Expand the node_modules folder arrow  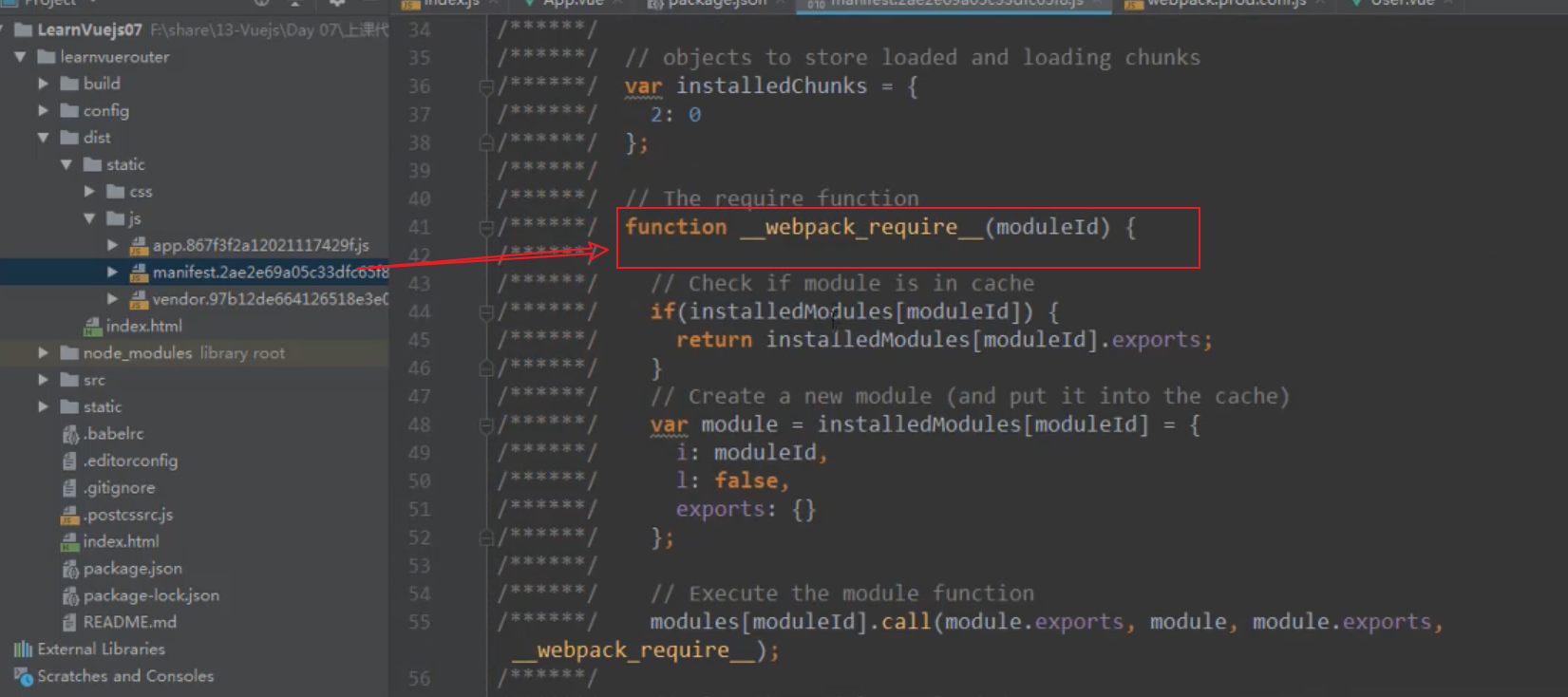pyautogui.click(x=43, y=353)
